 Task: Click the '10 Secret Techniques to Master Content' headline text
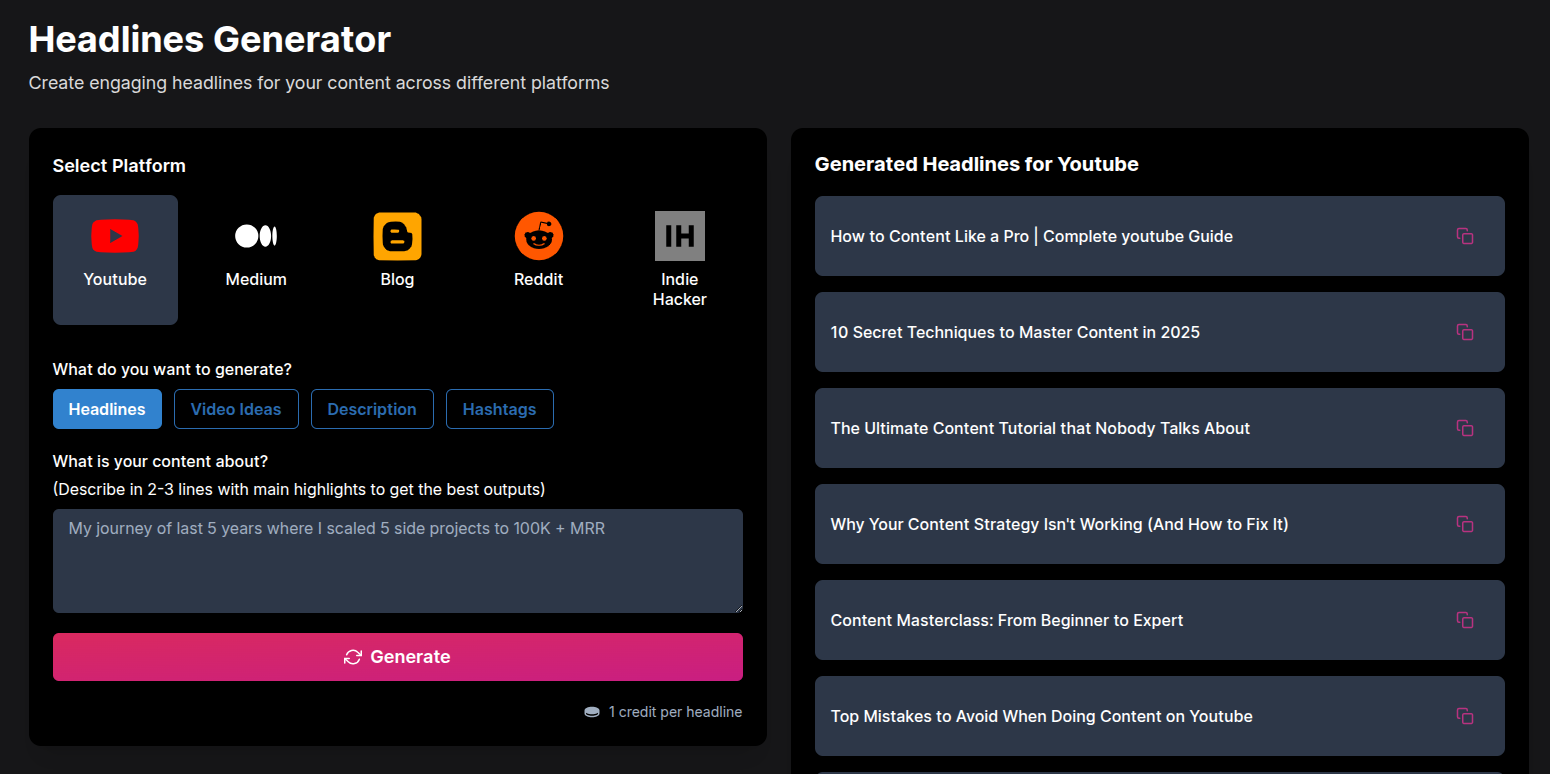[x=1015, y=332]
